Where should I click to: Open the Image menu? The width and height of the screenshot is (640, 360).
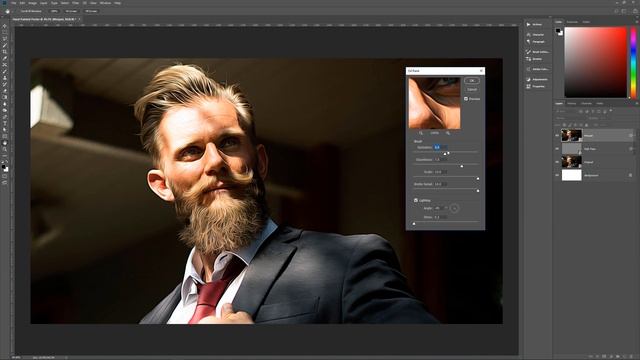tap(32, 3)
